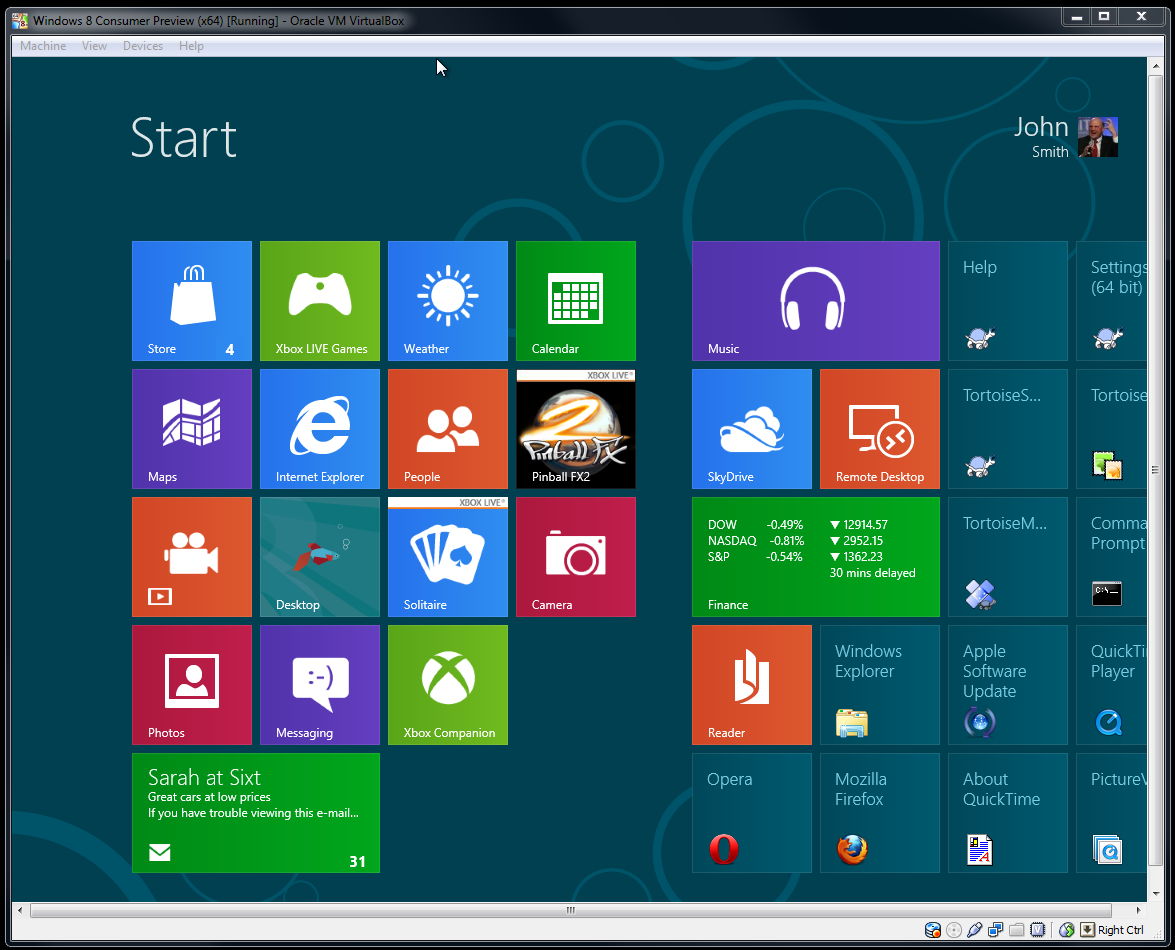Click the USB devices status icon
The height and width of the screenshot is (950, 1175).
click(975, 930)
